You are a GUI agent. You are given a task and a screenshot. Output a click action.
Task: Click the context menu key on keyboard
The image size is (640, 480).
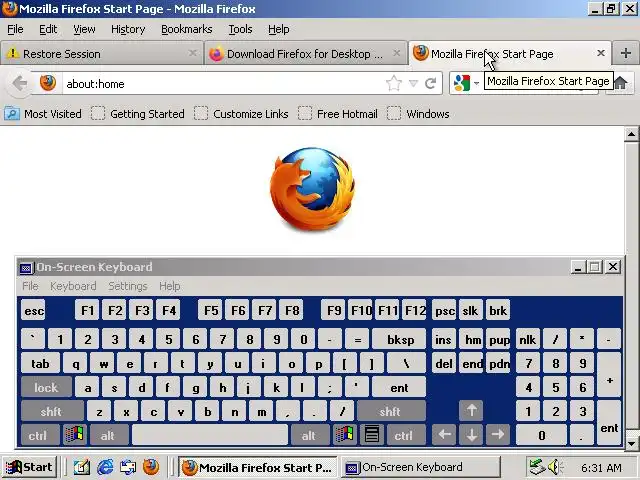tap(371, 435)
